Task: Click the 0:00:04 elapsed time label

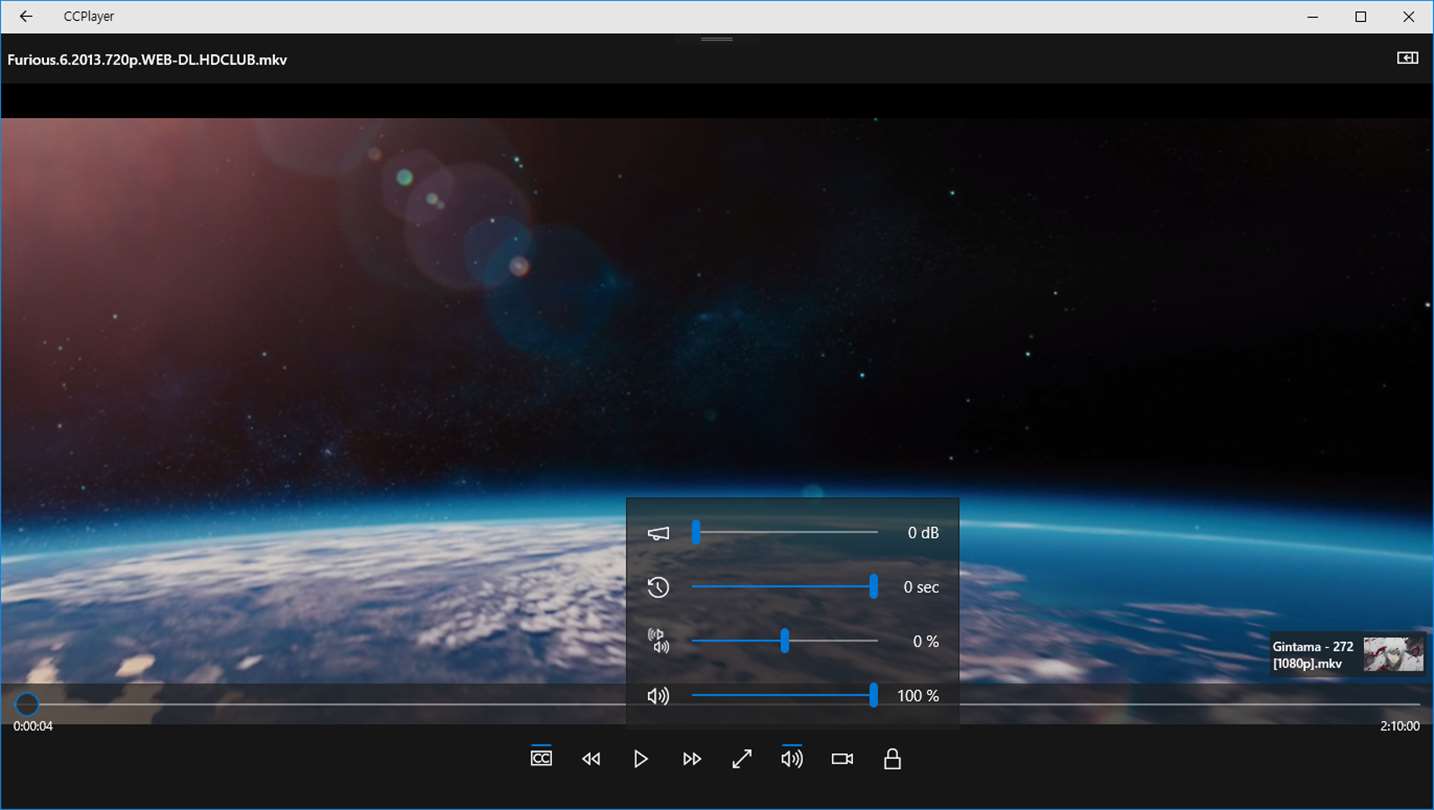Action: [x=33, y=726]
